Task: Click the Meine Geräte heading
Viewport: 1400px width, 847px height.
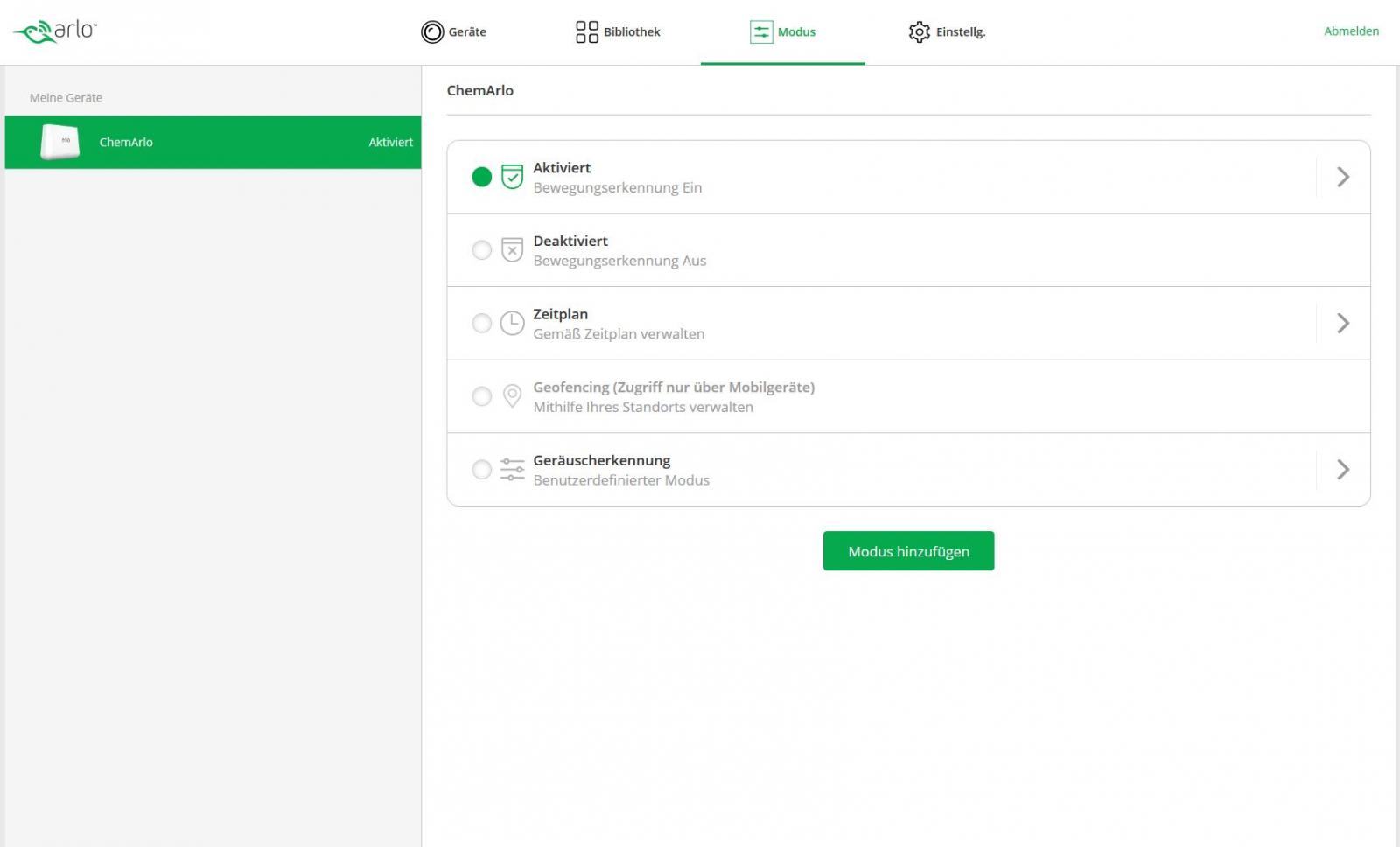Action: (x=66, y=98)
